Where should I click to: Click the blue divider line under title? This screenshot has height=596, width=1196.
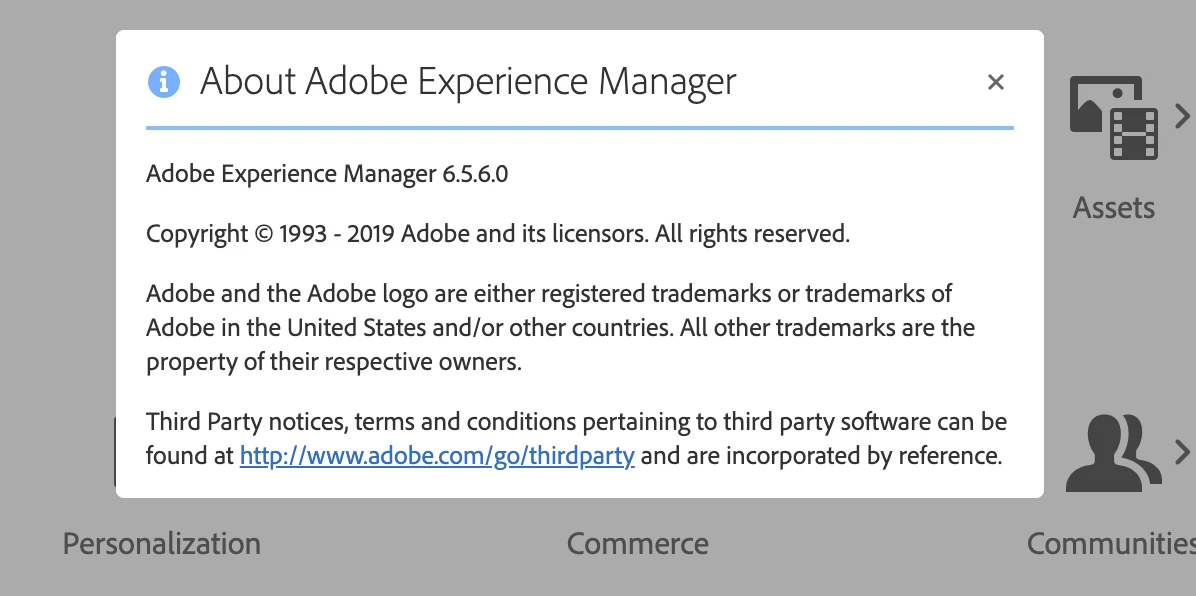coord(580,128)
